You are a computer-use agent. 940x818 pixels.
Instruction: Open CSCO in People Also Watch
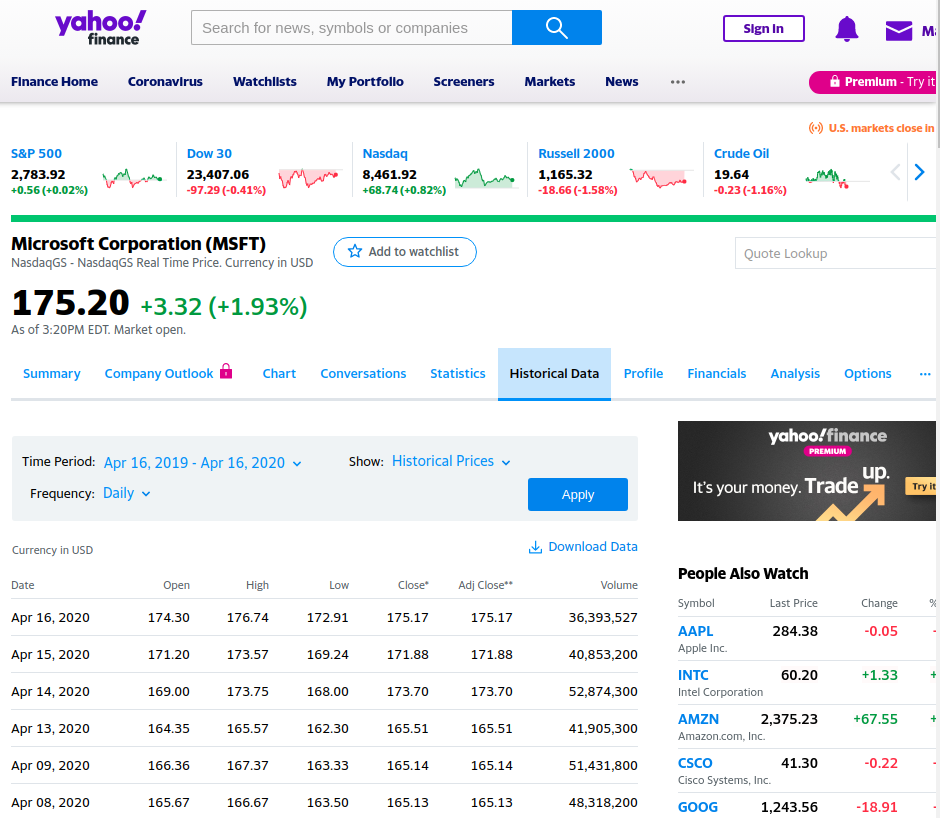tap(695, 763)
